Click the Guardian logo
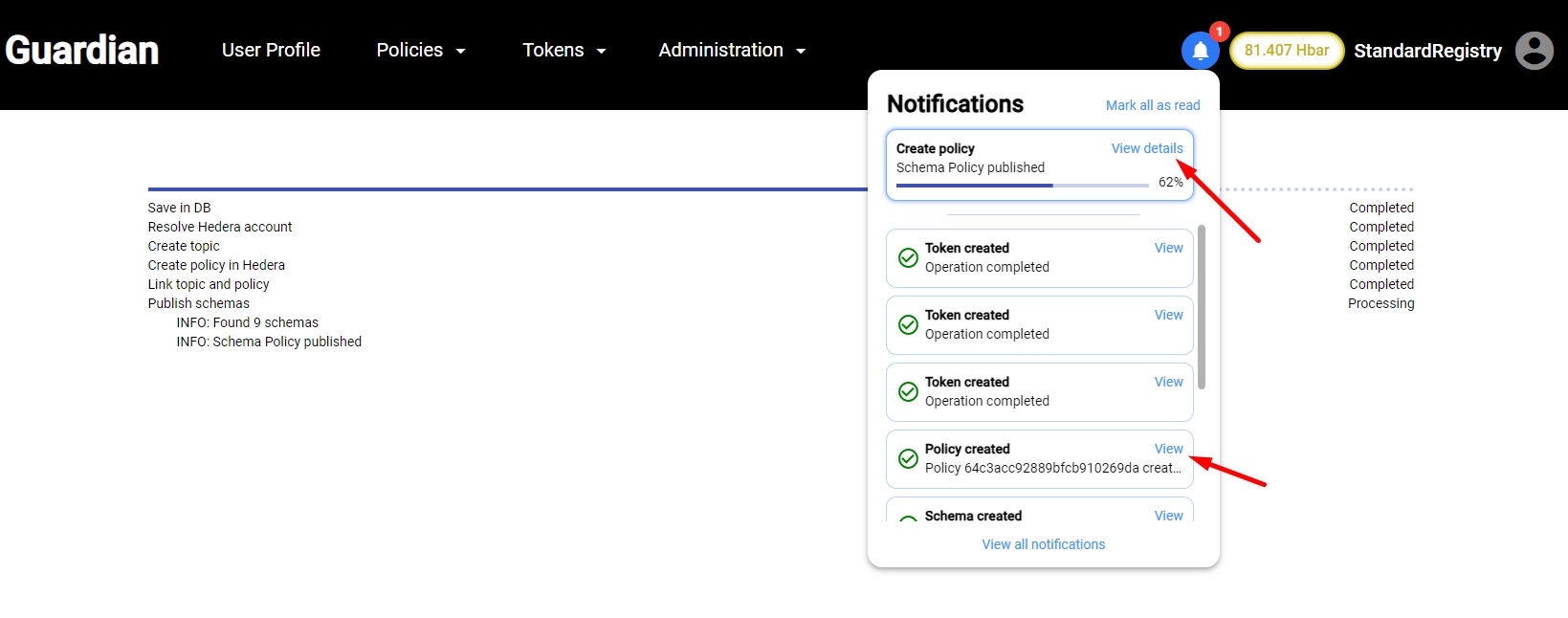This screenshot has height=618, width=1568. click(x=82, y=51)
